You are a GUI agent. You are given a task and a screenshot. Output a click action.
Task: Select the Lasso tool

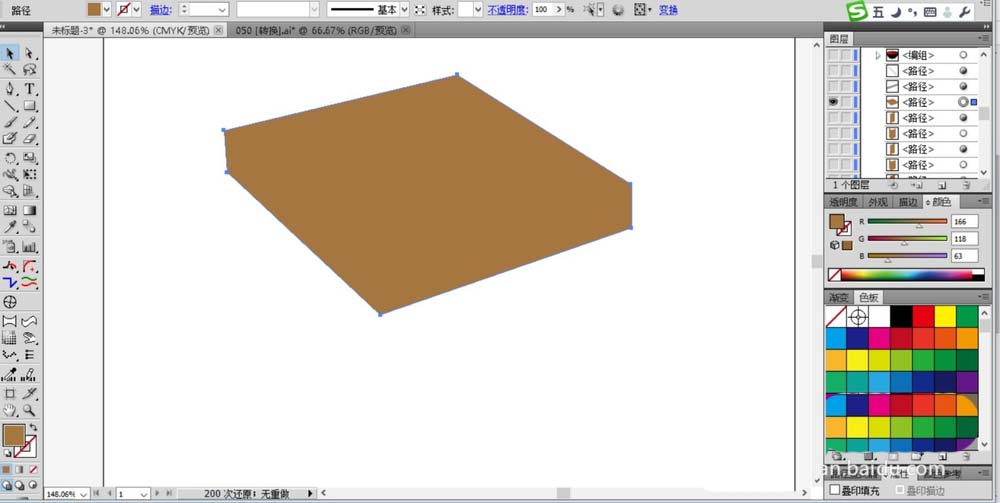coord(29,69)
